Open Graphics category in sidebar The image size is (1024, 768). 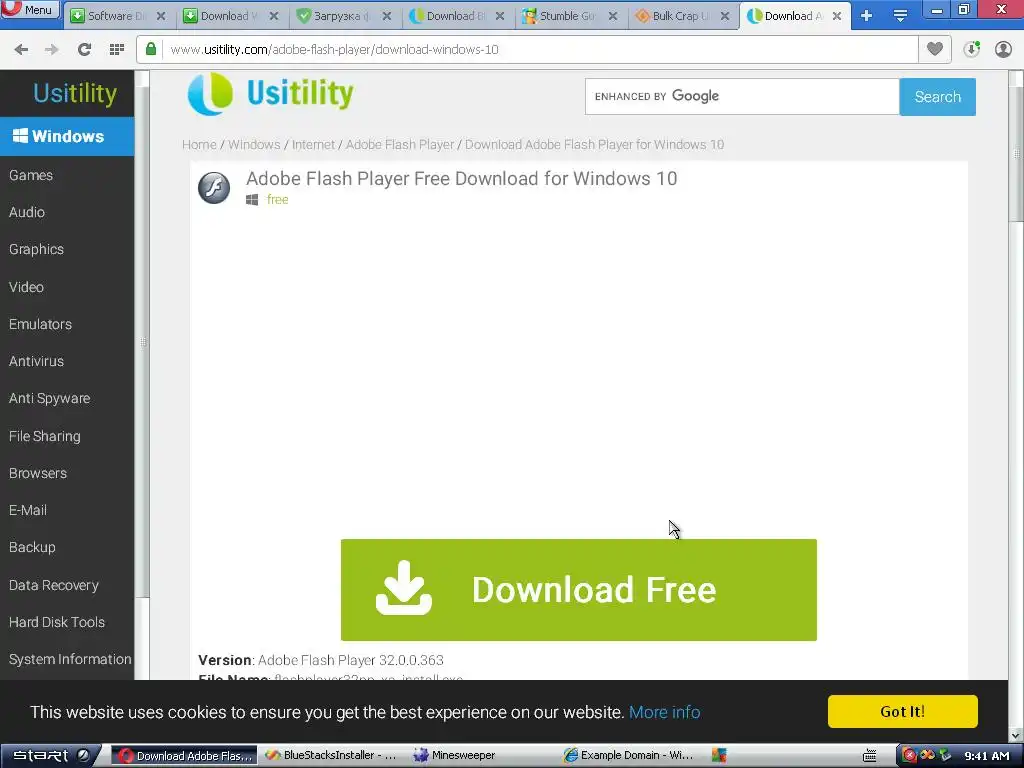pos(36,249)
